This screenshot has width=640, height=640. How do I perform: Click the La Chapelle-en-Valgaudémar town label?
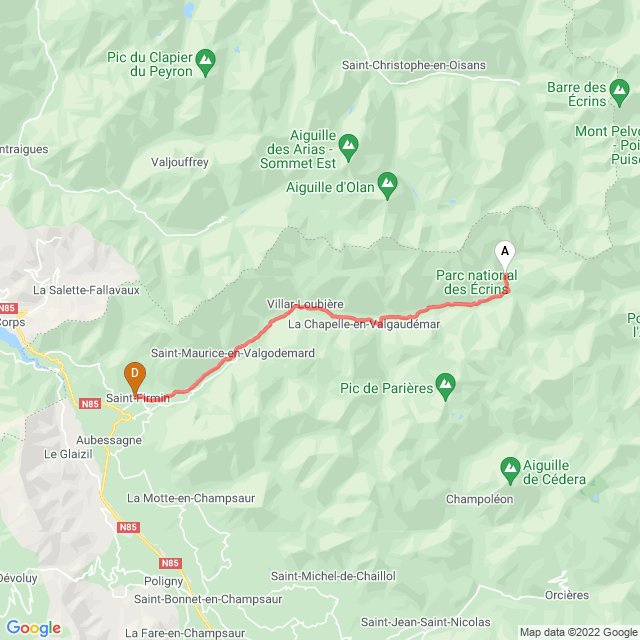pyautogui.click(x=364, y=324)
